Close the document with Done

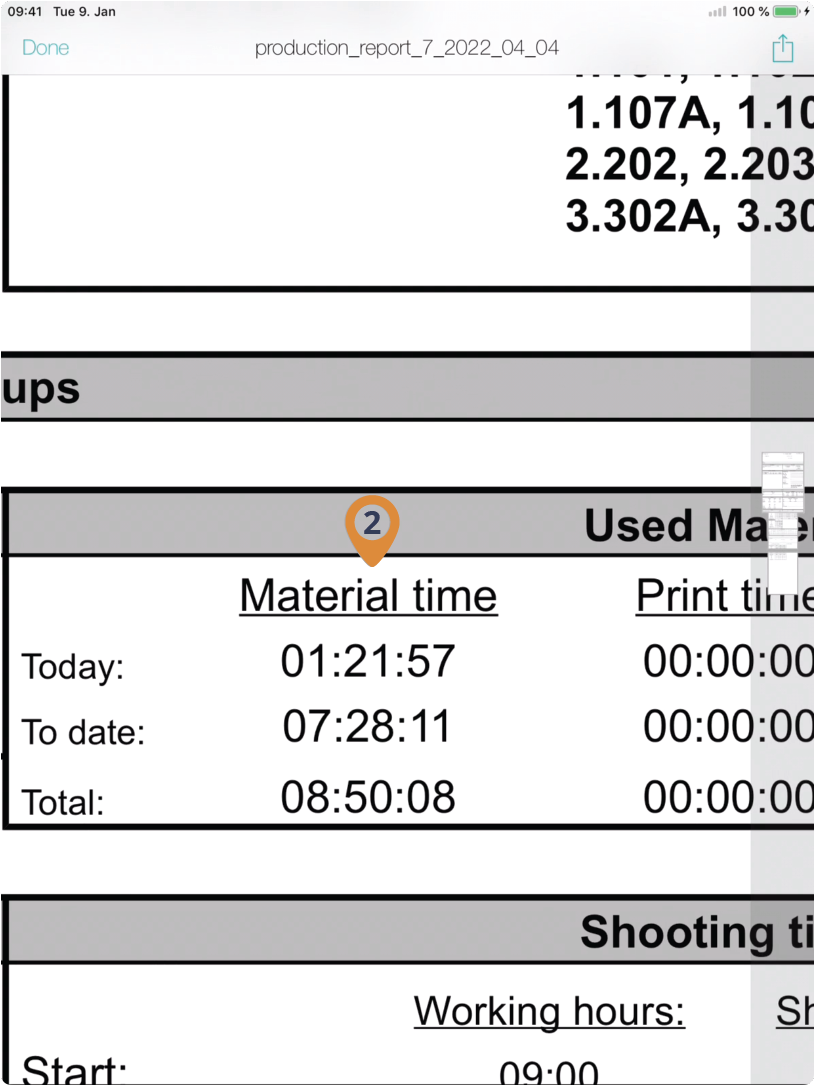click(46, 48)
